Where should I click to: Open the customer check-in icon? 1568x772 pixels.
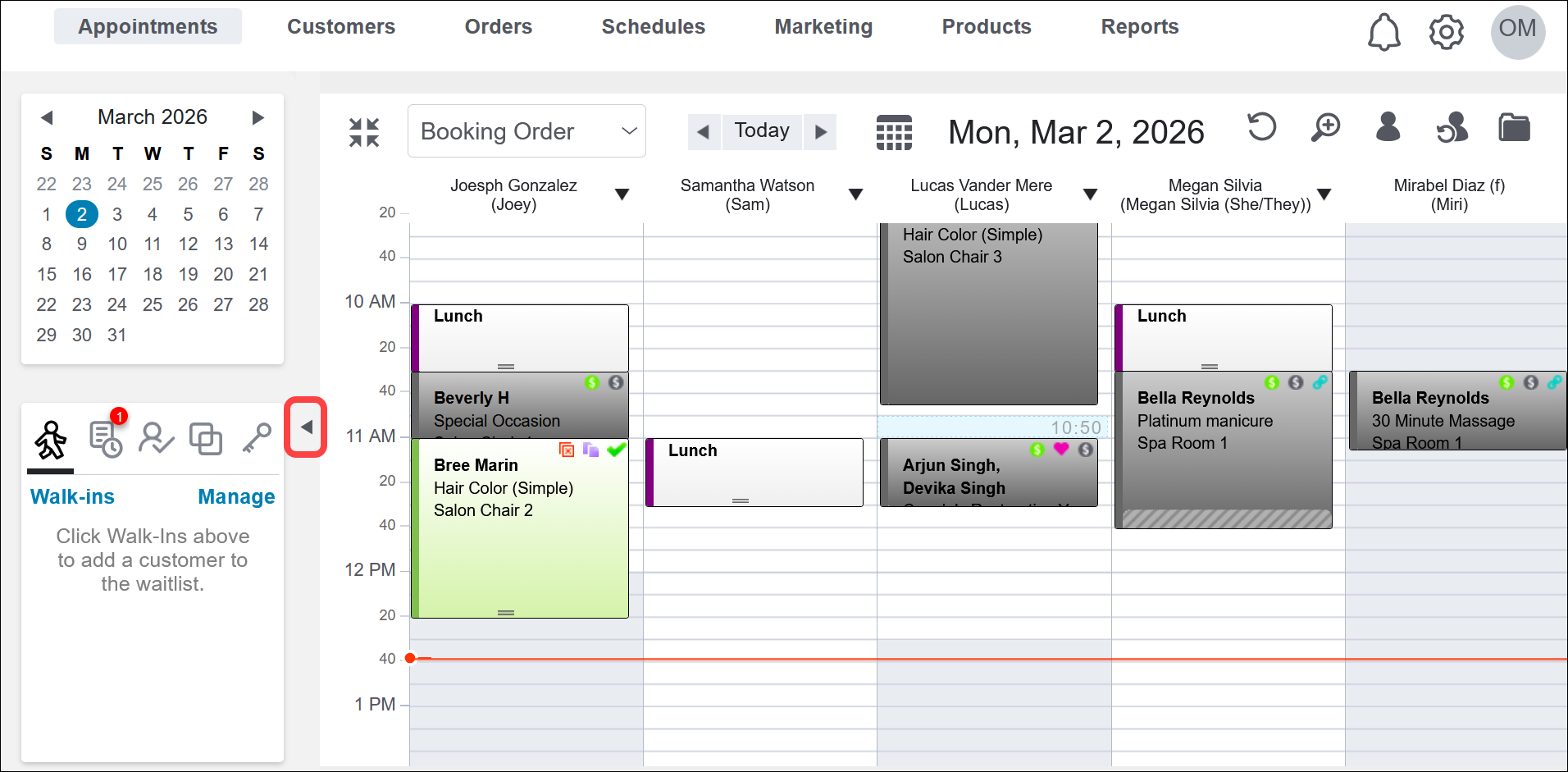(x=156, y=438)
